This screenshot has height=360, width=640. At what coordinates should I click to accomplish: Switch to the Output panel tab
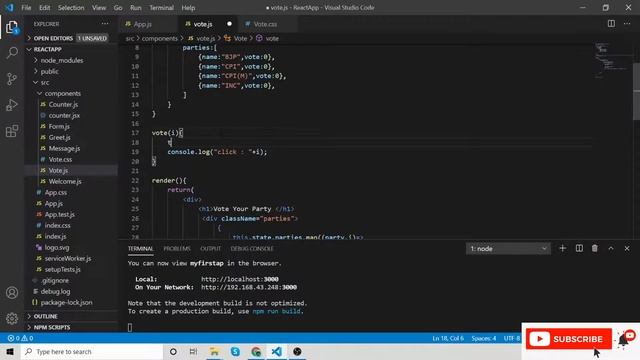(211, 248)
